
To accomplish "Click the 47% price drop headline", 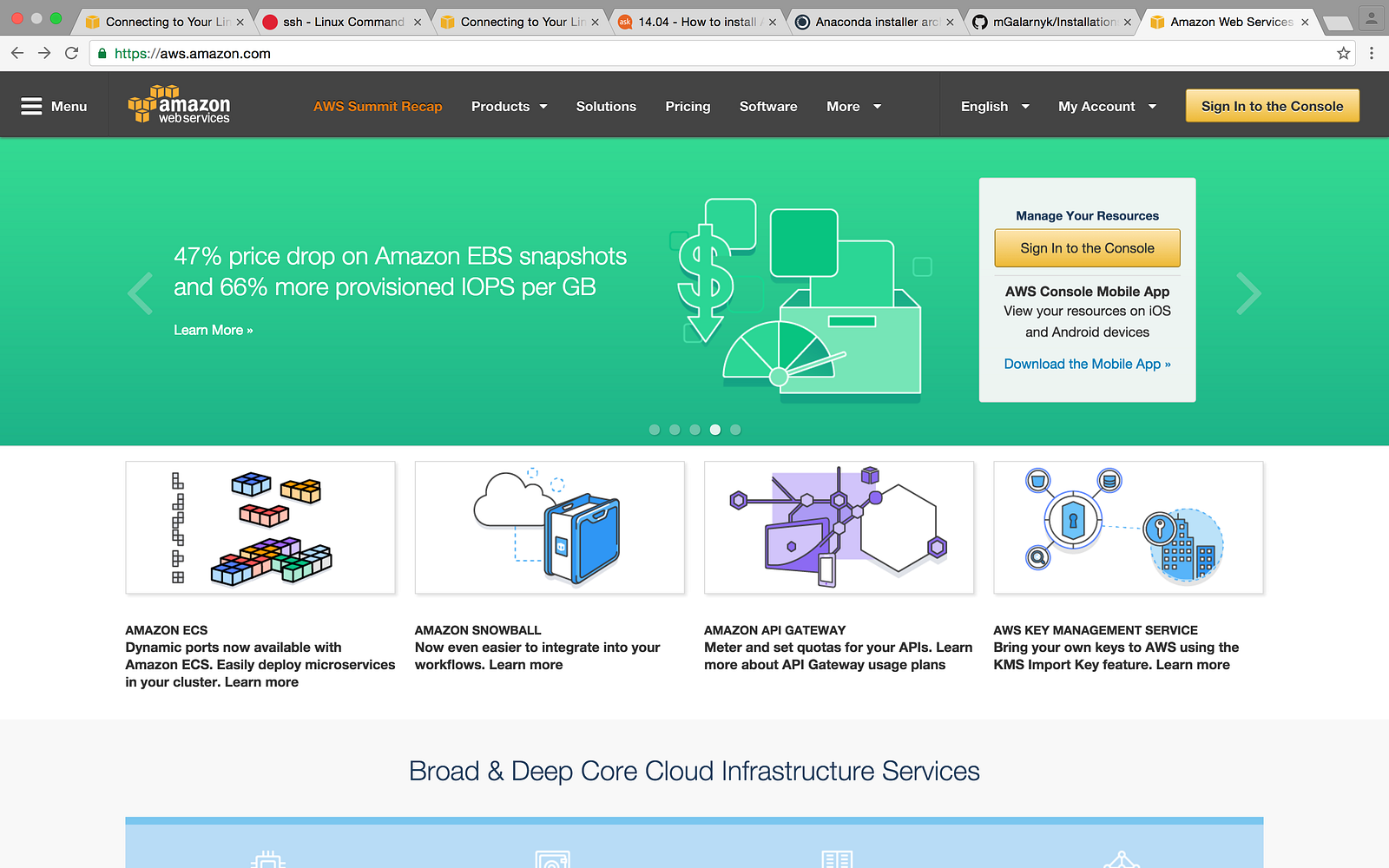I will [400, 271].
